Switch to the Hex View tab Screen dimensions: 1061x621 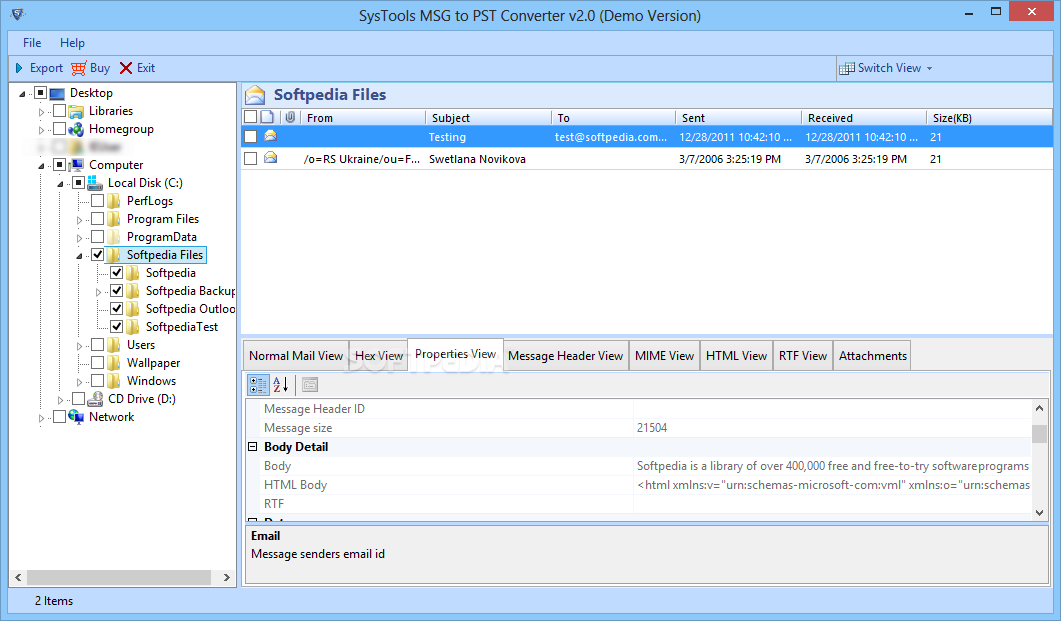pos(378,356)
